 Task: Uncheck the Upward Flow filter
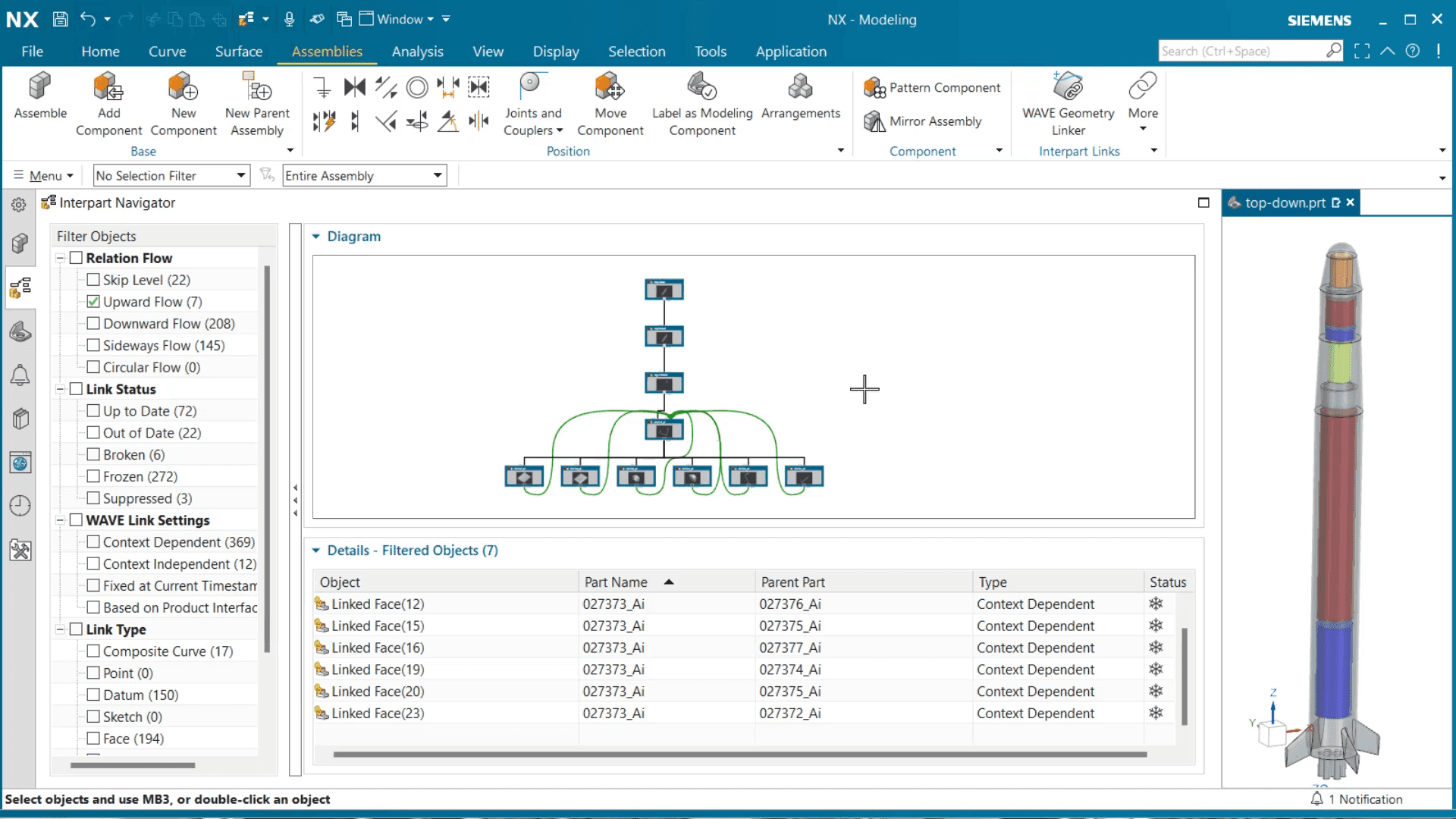click(93, 301)
